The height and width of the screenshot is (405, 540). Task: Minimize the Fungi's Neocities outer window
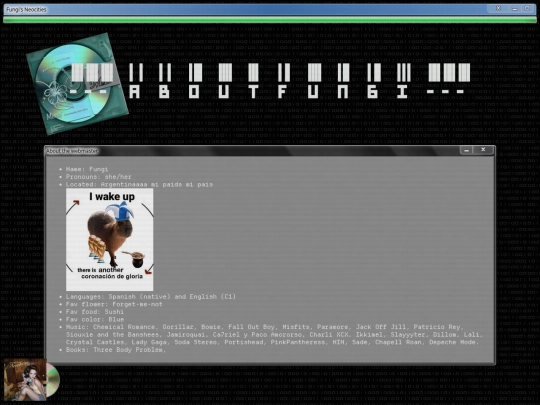(x=515, y=9)
